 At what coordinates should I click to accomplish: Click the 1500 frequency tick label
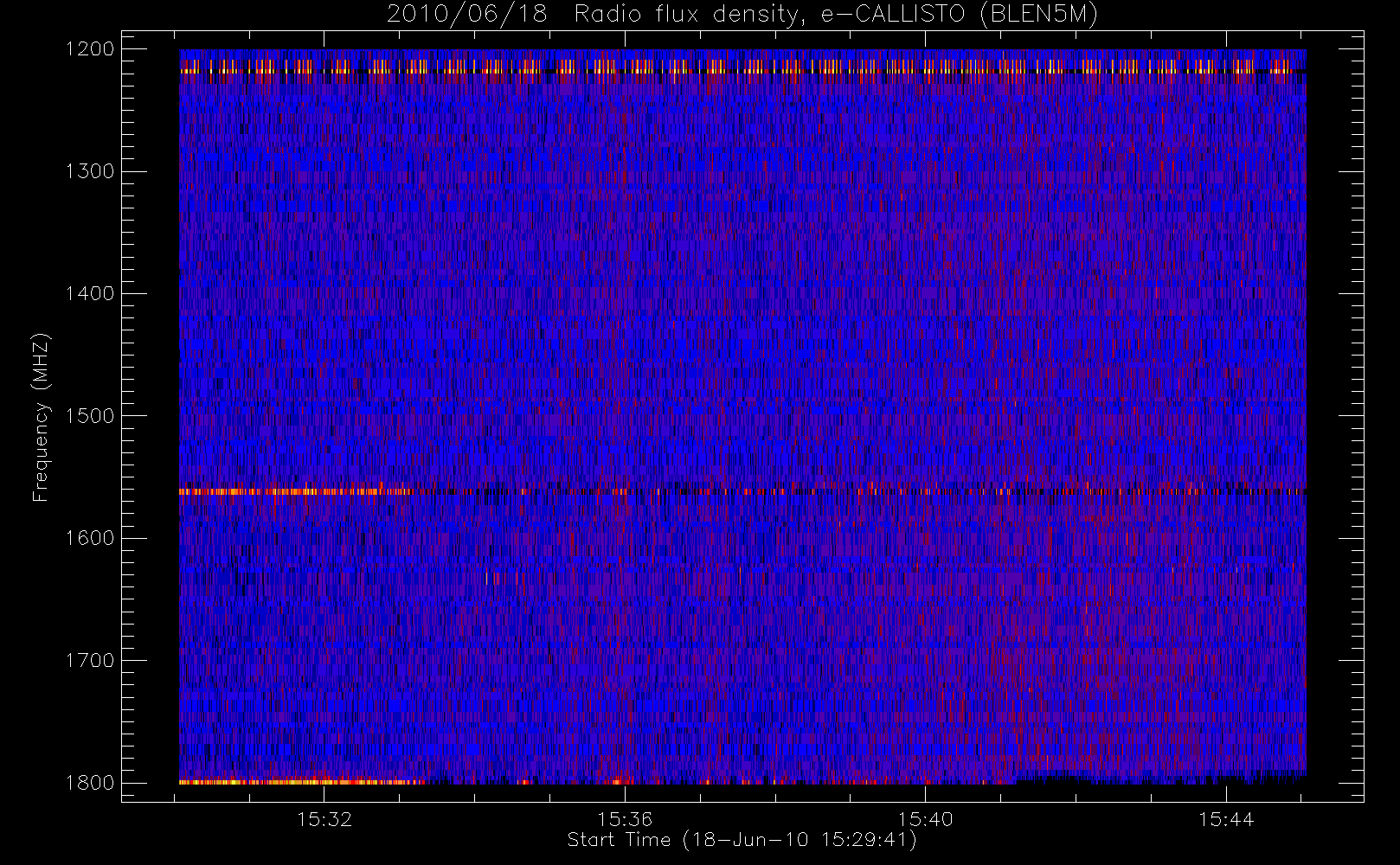(90, 416)
